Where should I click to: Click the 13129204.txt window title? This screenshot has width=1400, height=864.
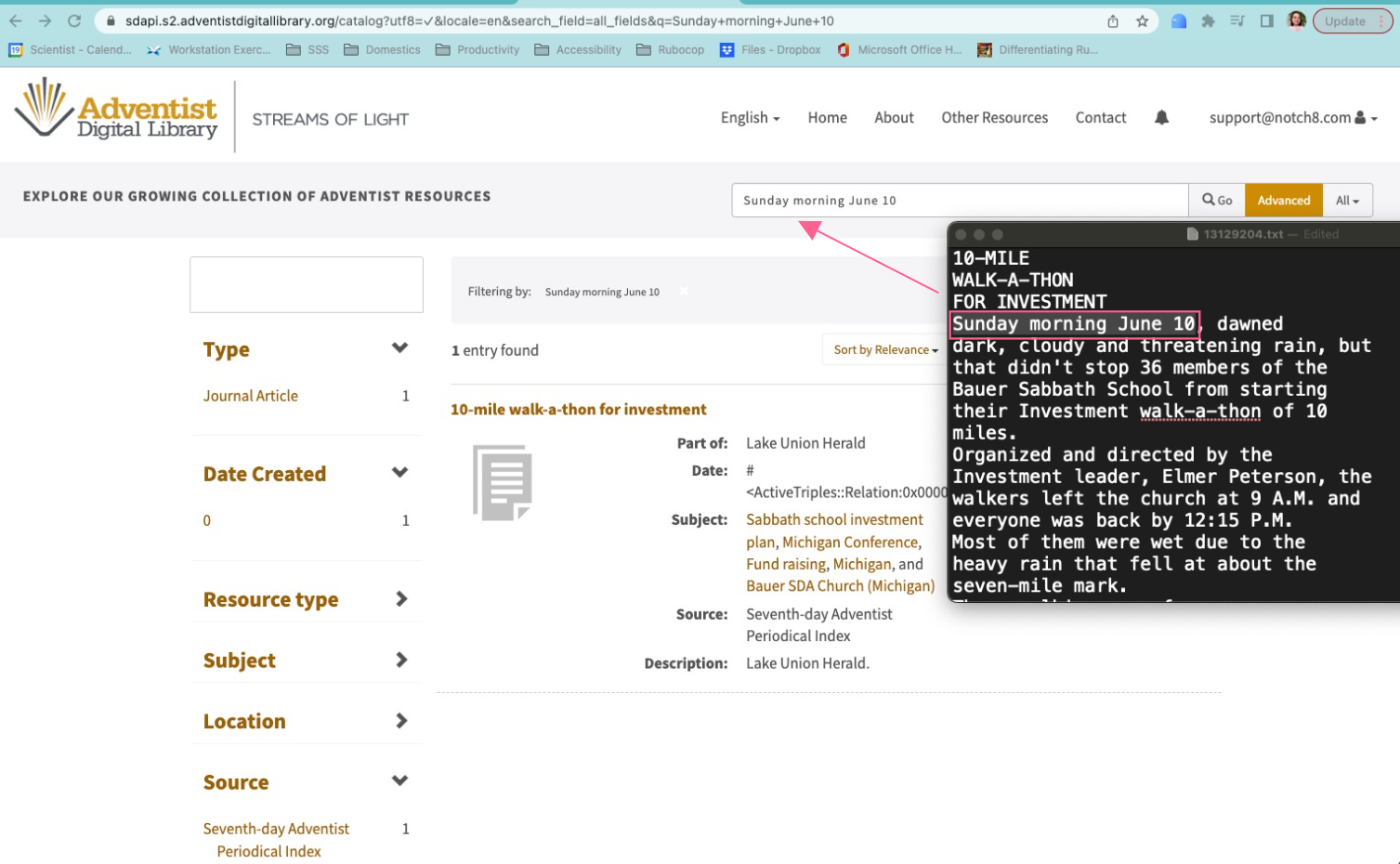coord(1243,234)
